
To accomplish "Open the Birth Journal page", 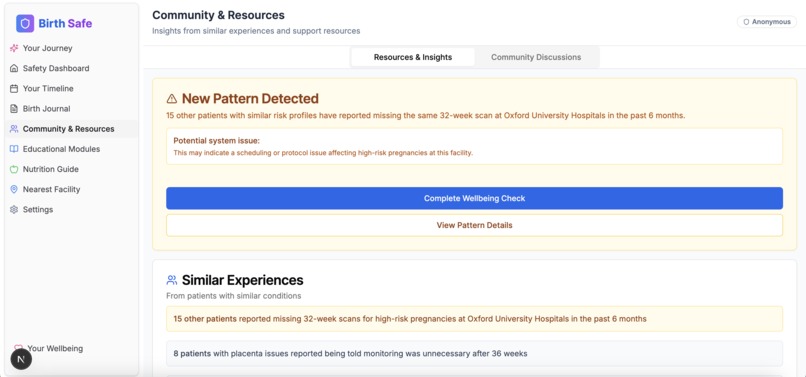I will (71, 109).
